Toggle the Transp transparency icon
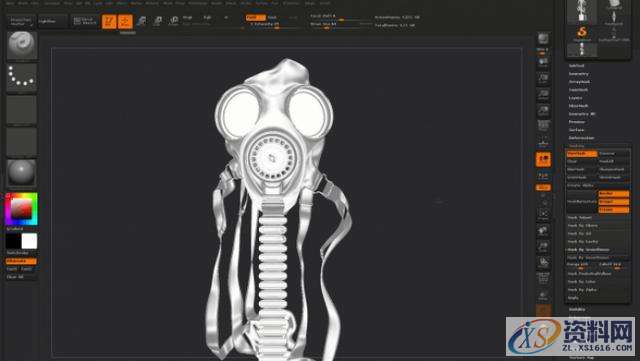The width and height of the screenshot is (640, 361). (x=543, y=295)
